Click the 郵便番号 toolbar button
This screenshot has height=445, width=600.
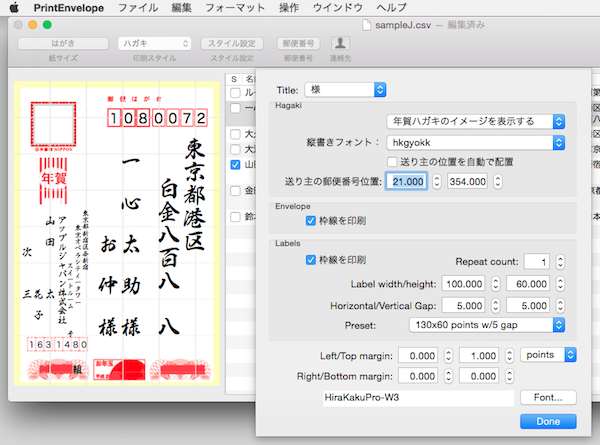coord(298,44)
